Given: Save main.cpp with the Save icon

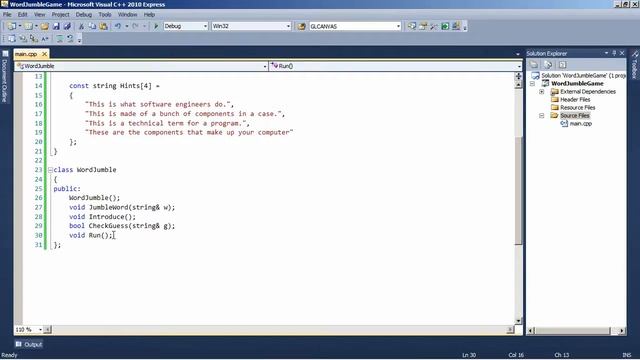Looking at the screenshot, I should 56,26.
